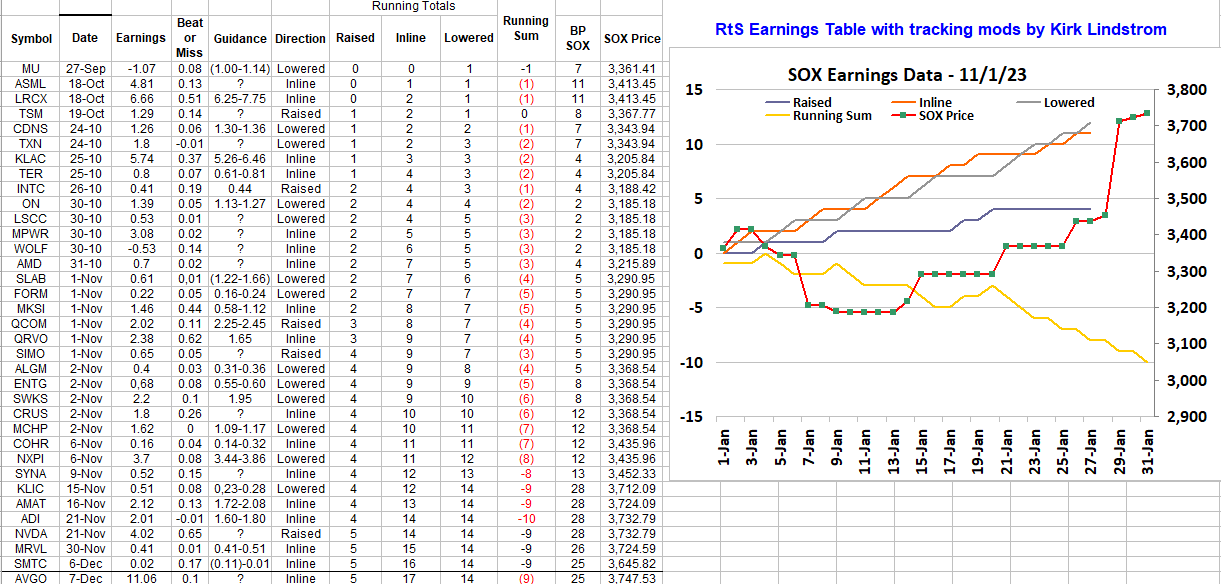The height and width of the screenshot is (584, 1221).
Task: Click the Raised legend entry in chart
Action: pos(811,102)
